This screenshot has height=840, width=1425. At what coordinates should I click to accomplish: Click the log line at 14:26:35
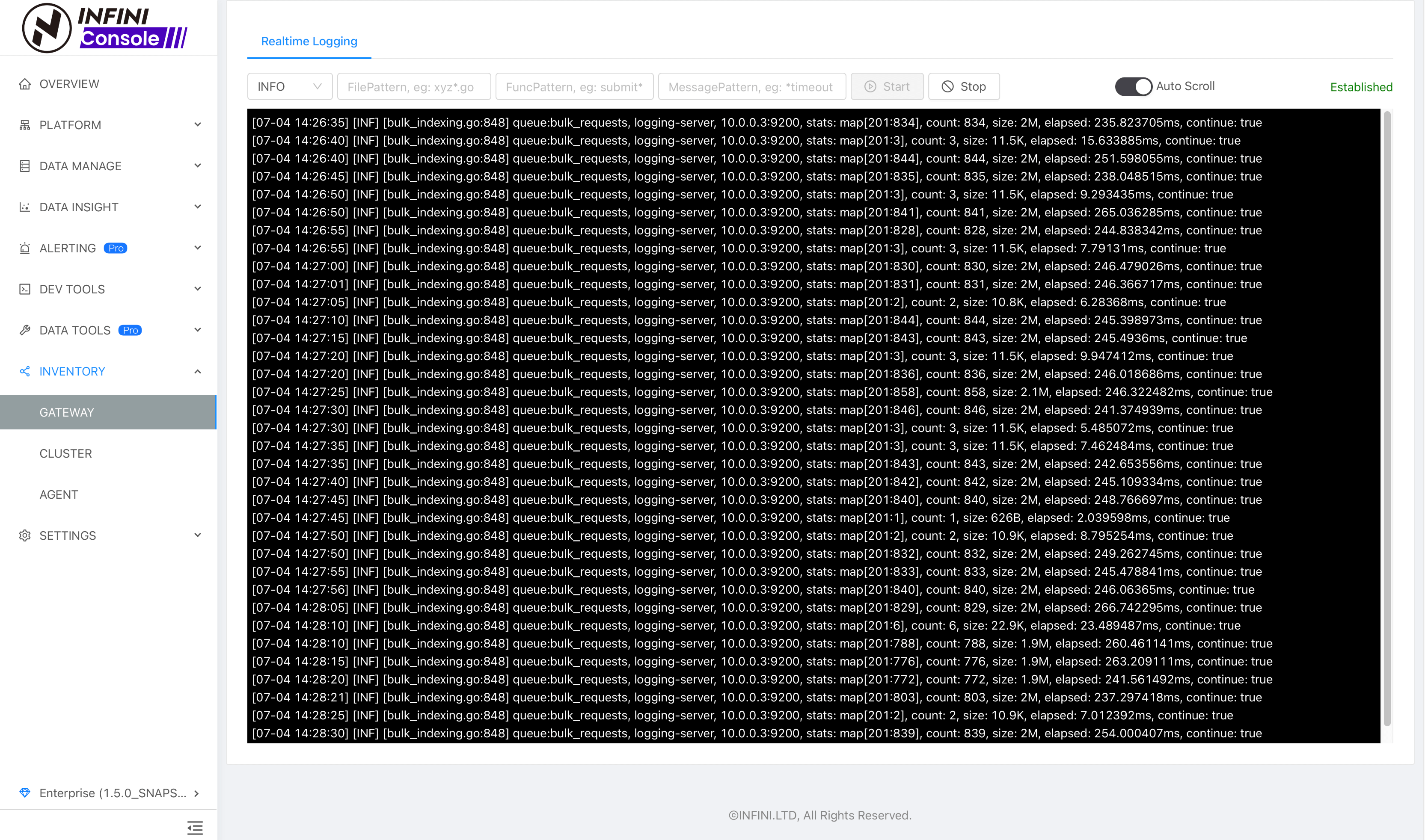[757, 122]
